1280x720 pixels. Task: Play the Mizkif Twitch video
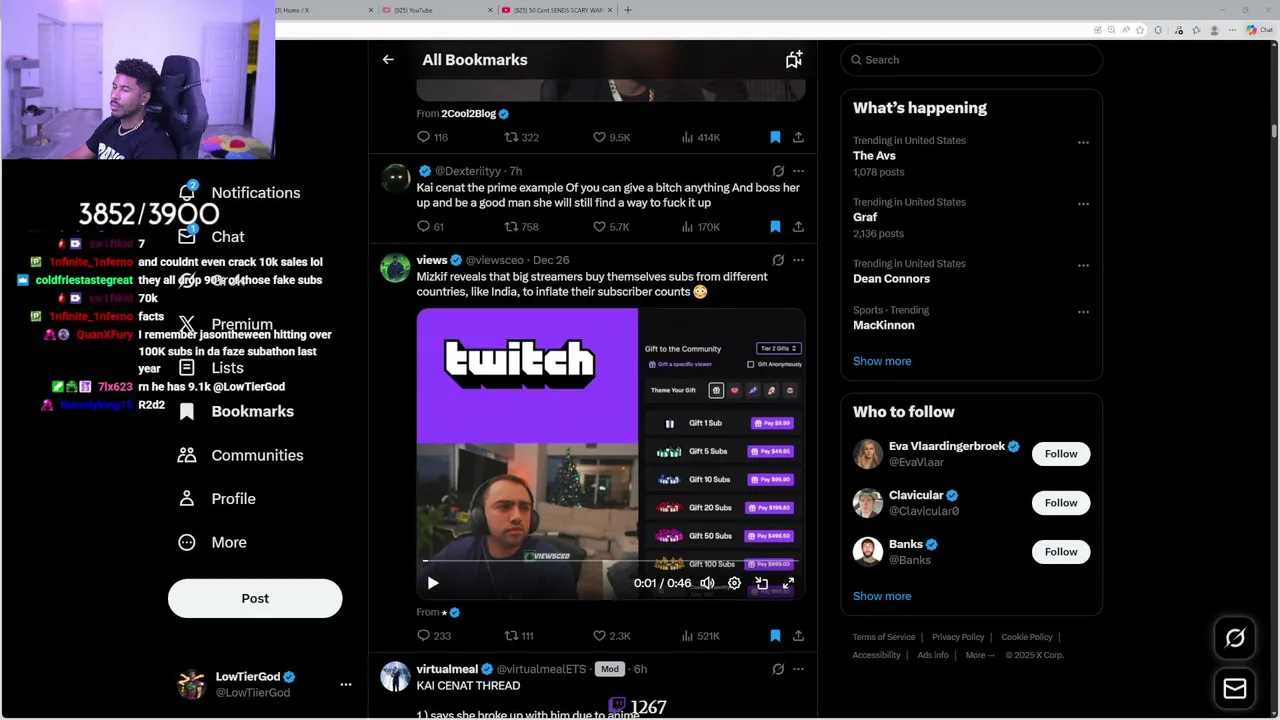click(433, 583)
